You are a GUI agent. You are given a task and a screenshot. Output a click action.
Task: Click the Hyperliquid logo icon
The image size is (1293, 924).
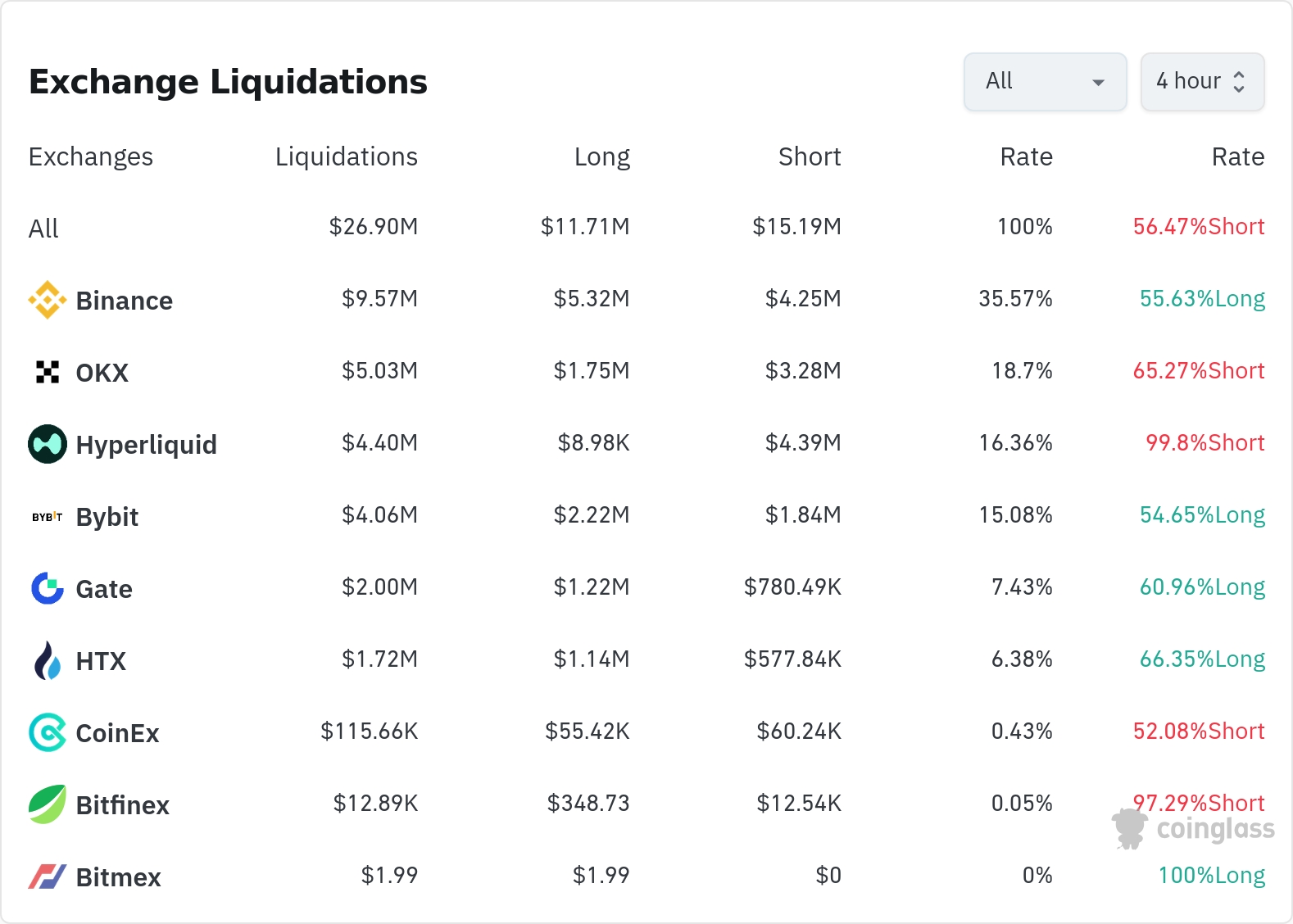click(x=48, y=444)
